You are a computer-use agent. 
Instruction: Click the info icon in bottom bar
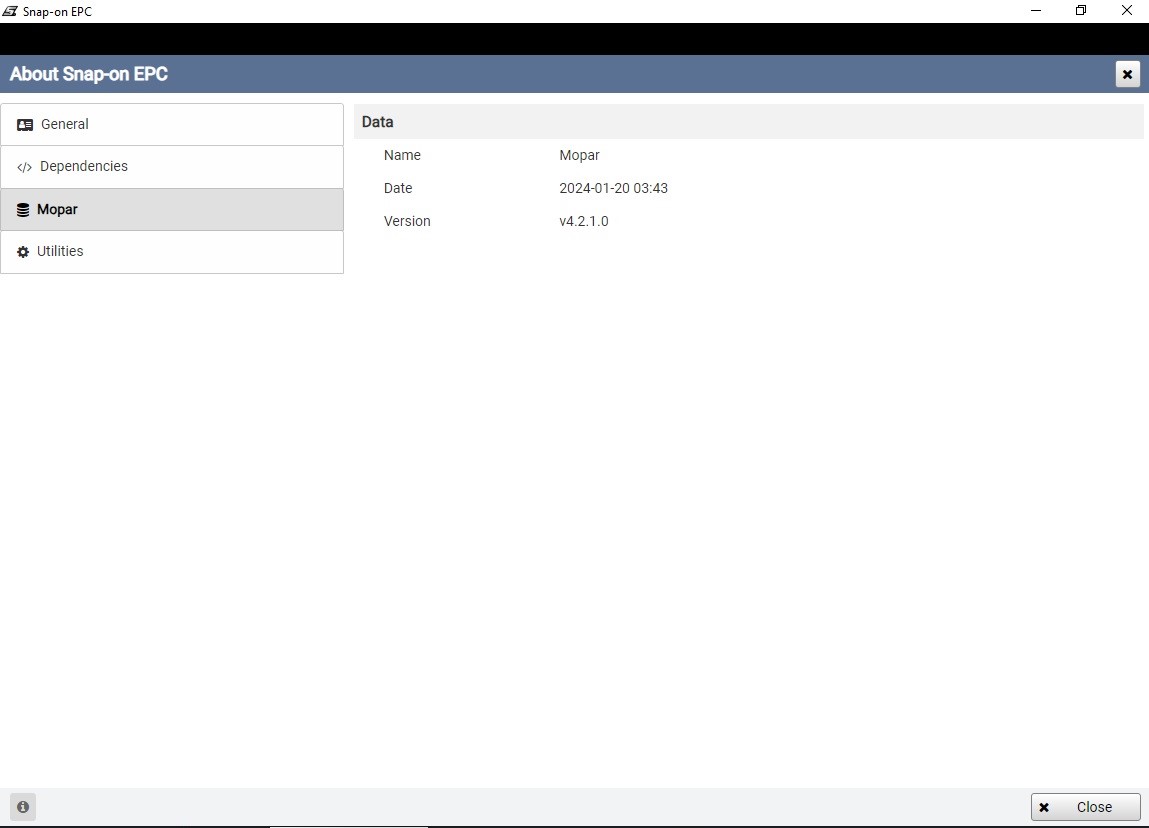tap(23, 807)
